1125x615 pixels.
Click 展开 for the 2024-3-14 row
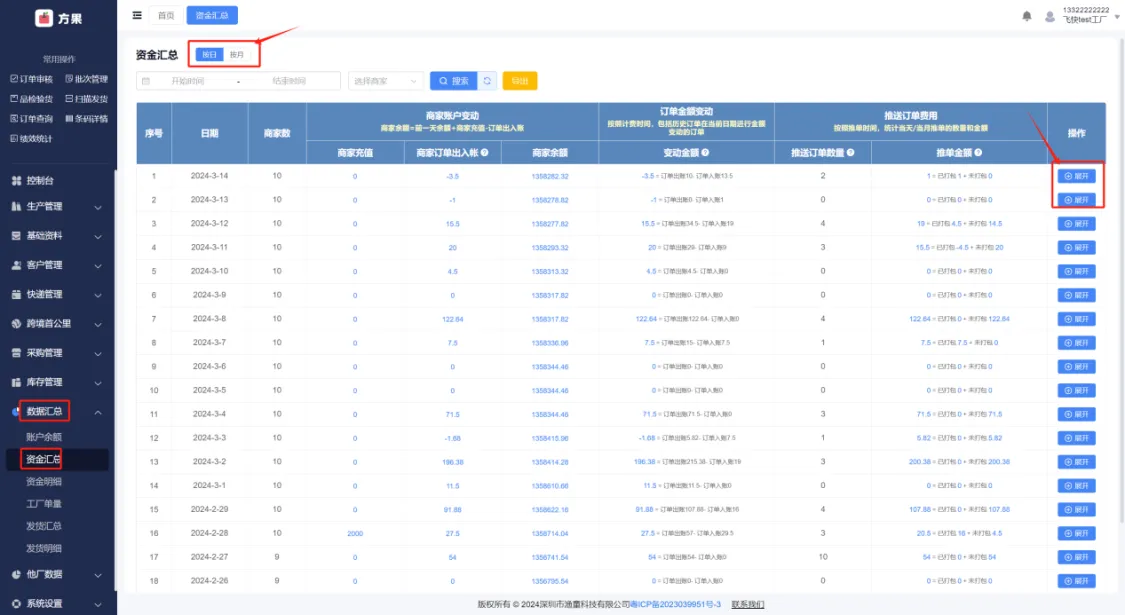coord(1076,176)
